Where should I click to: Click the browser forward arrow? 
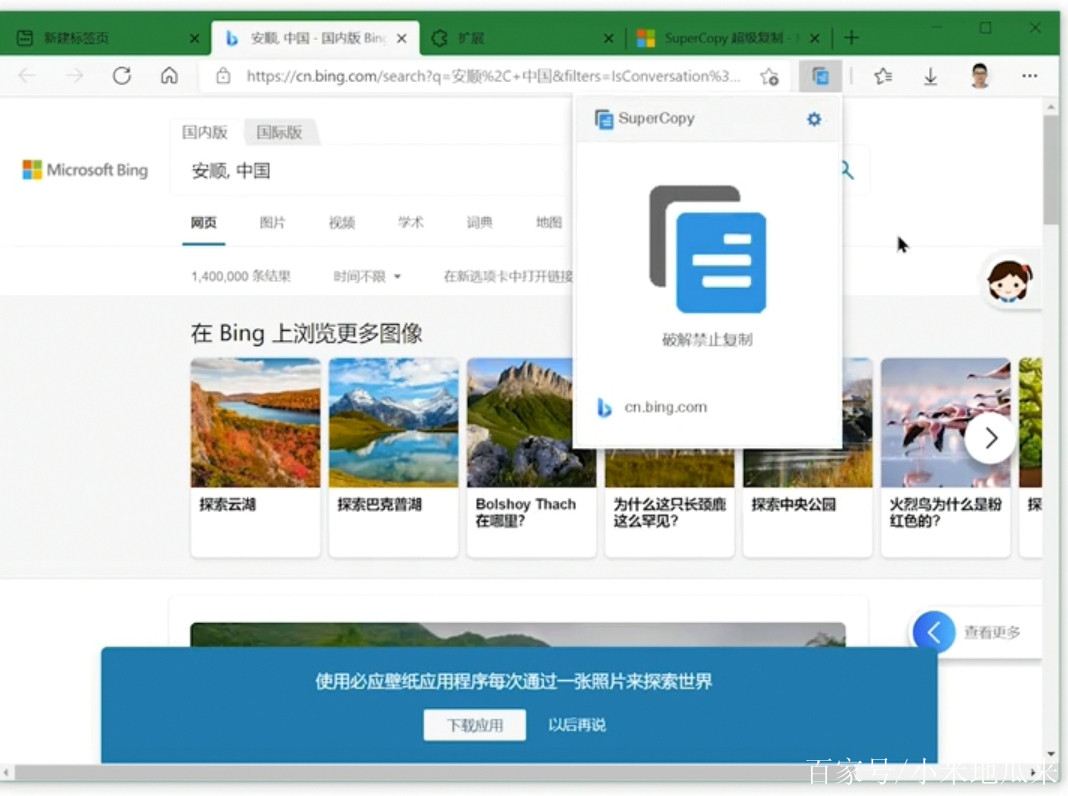tap(74, 76)
